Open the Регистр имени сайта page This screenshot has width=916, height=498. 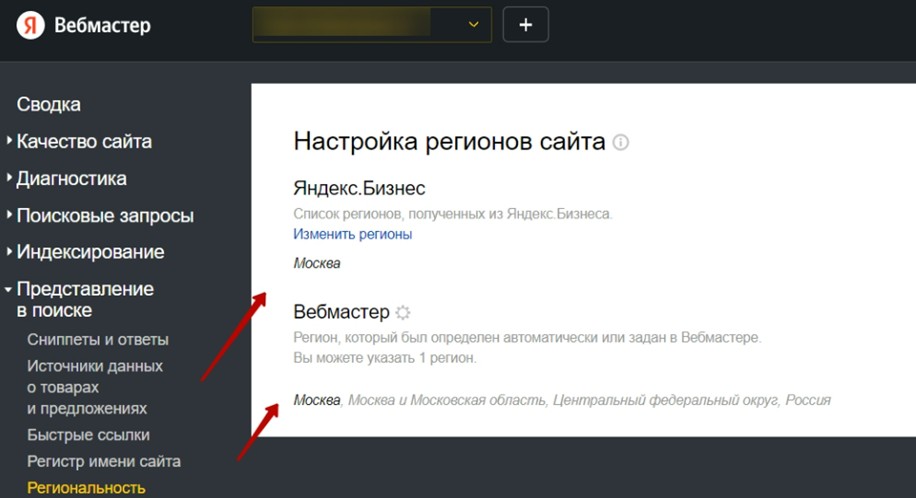tap(103, 461)
